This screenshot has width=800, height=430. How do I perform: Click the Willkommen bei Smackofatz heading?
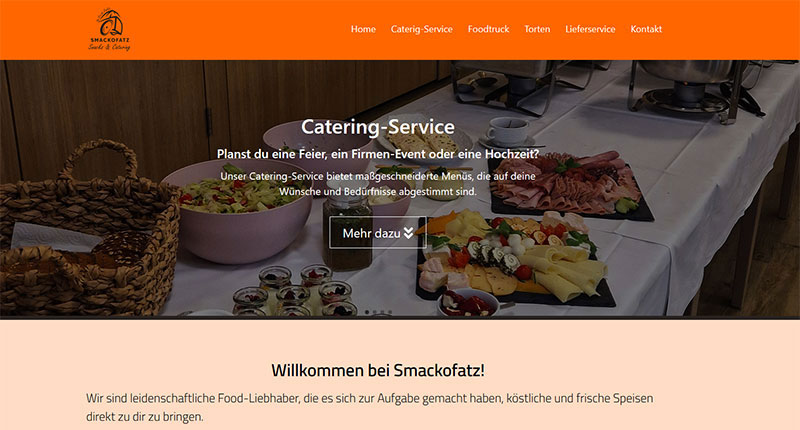pos(378,370)
